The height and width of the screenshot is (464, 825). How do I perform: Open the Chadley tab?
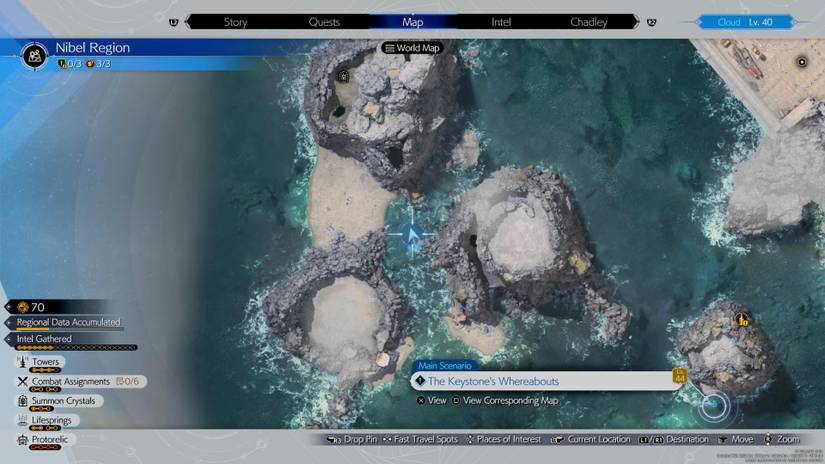(589, 21)
